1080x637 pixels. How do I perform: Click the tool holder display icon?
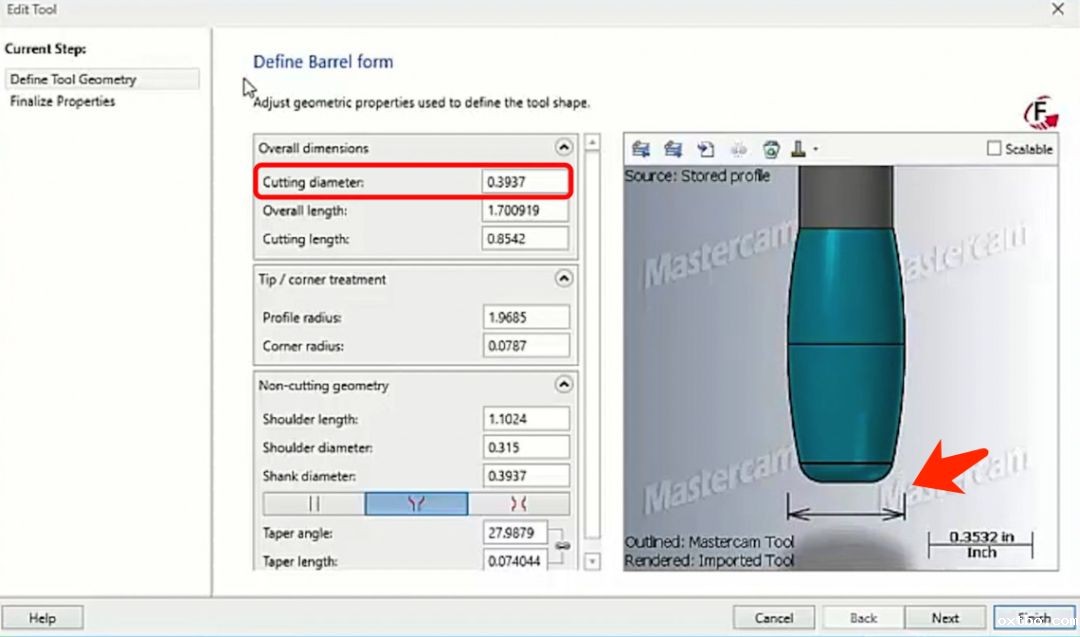point(799,149)
